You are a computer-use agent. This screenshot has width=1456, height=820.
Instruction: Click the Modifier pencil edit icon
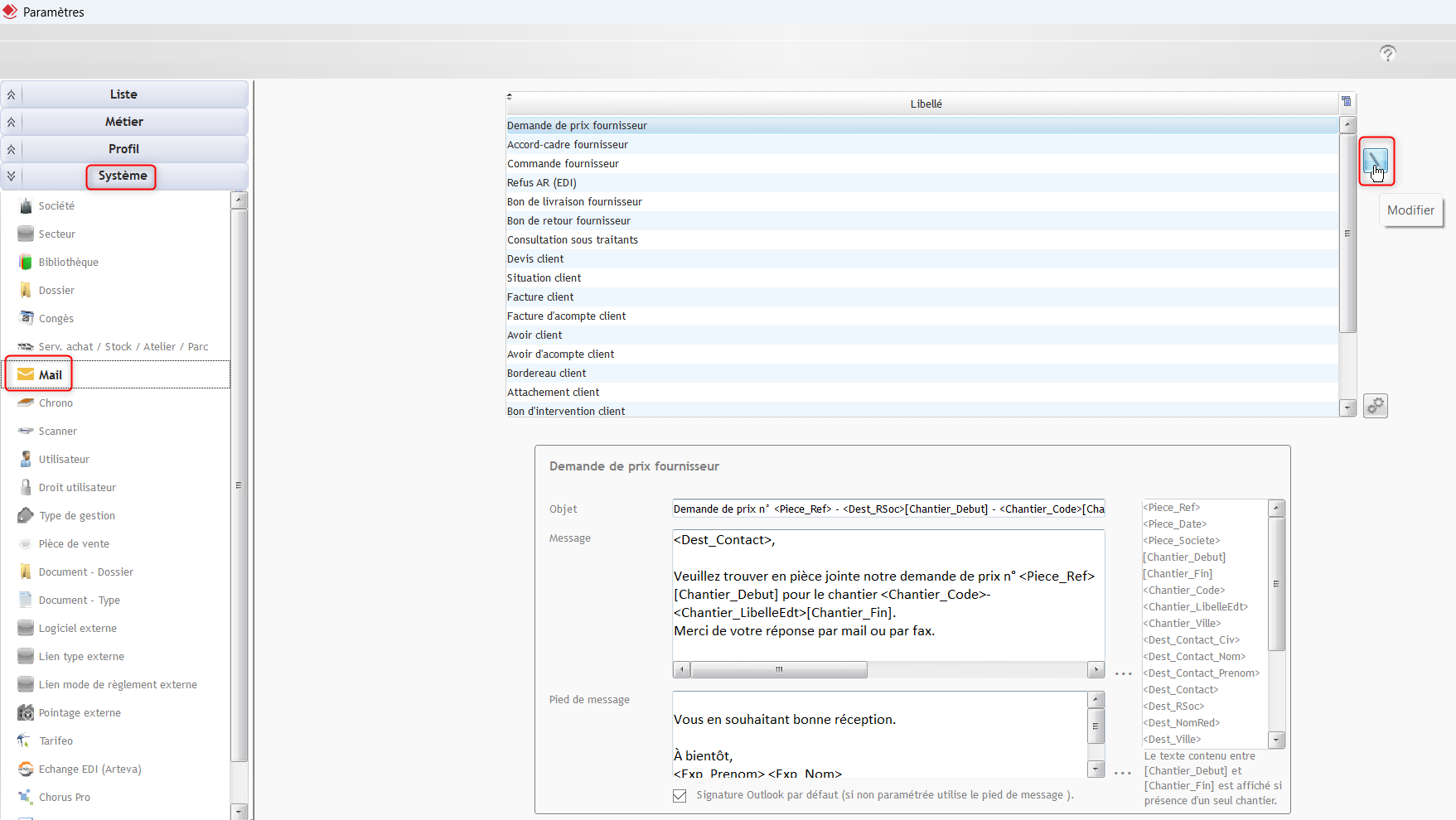tap(1376, 161)
